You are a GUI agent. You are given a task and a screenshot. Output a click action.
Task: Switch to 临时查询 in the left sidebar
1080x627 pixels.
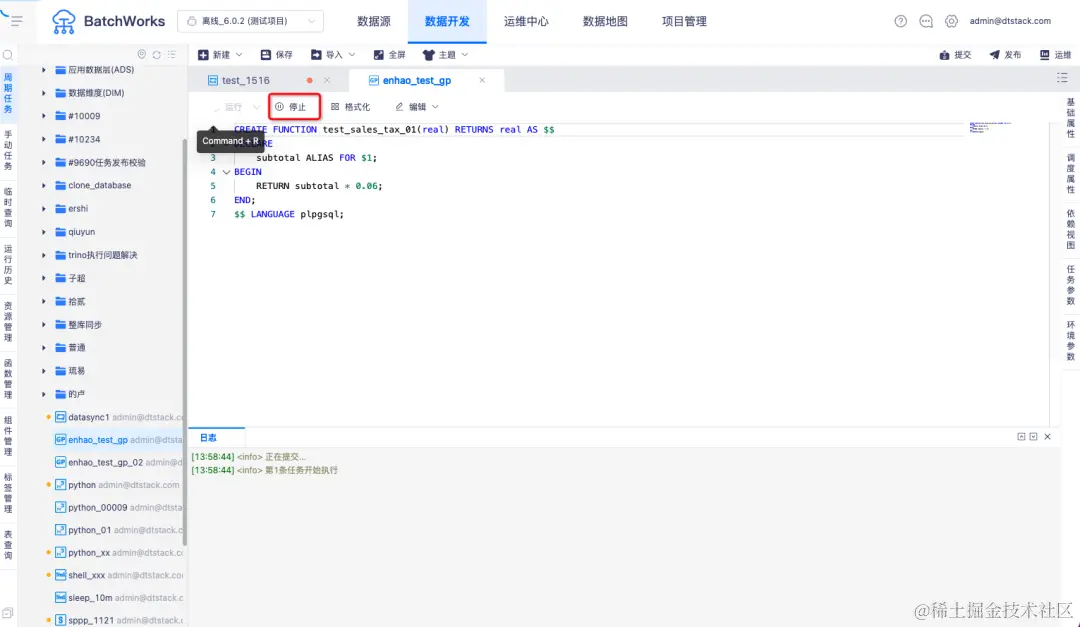click(11, 207)
